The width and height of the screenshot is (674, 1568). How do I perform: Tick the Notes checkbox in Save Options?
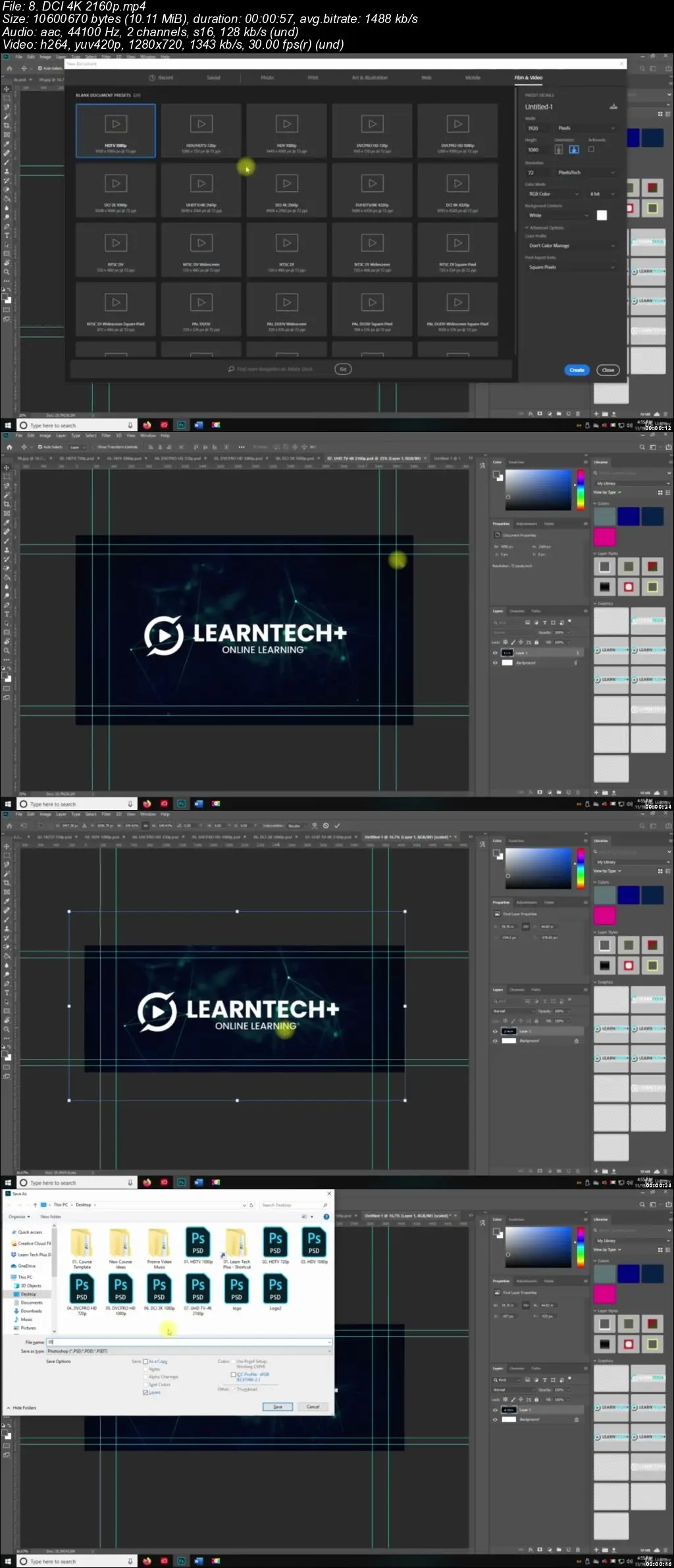click(145, 1369)
